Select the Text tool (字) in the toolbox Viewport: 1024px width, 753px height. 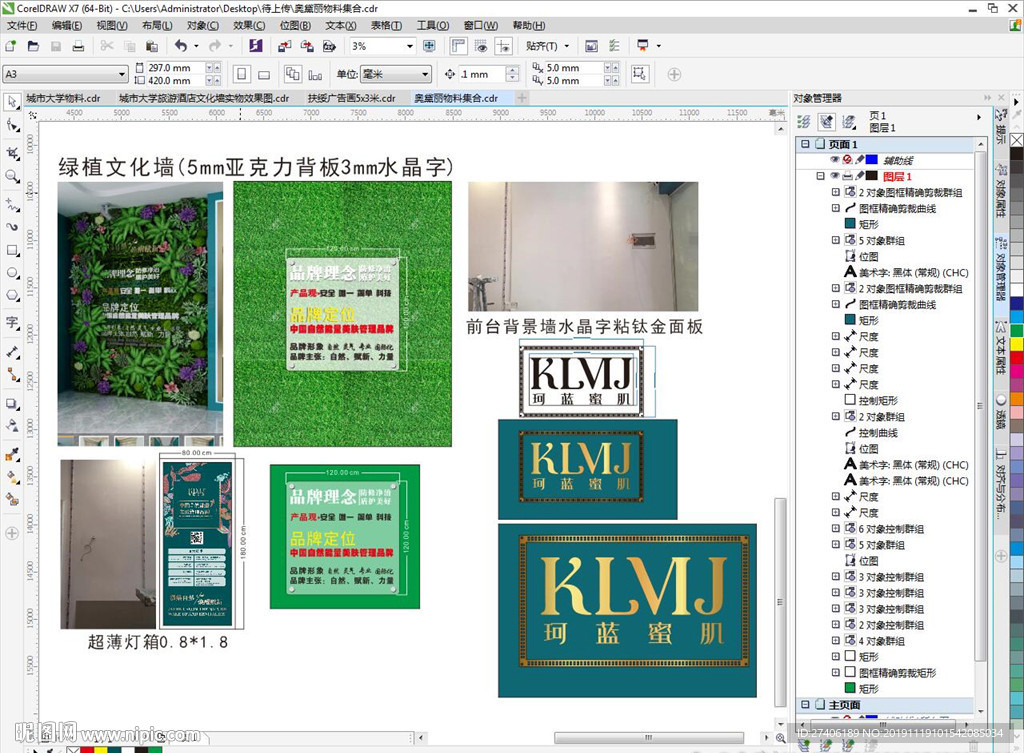tap(12, 322)
